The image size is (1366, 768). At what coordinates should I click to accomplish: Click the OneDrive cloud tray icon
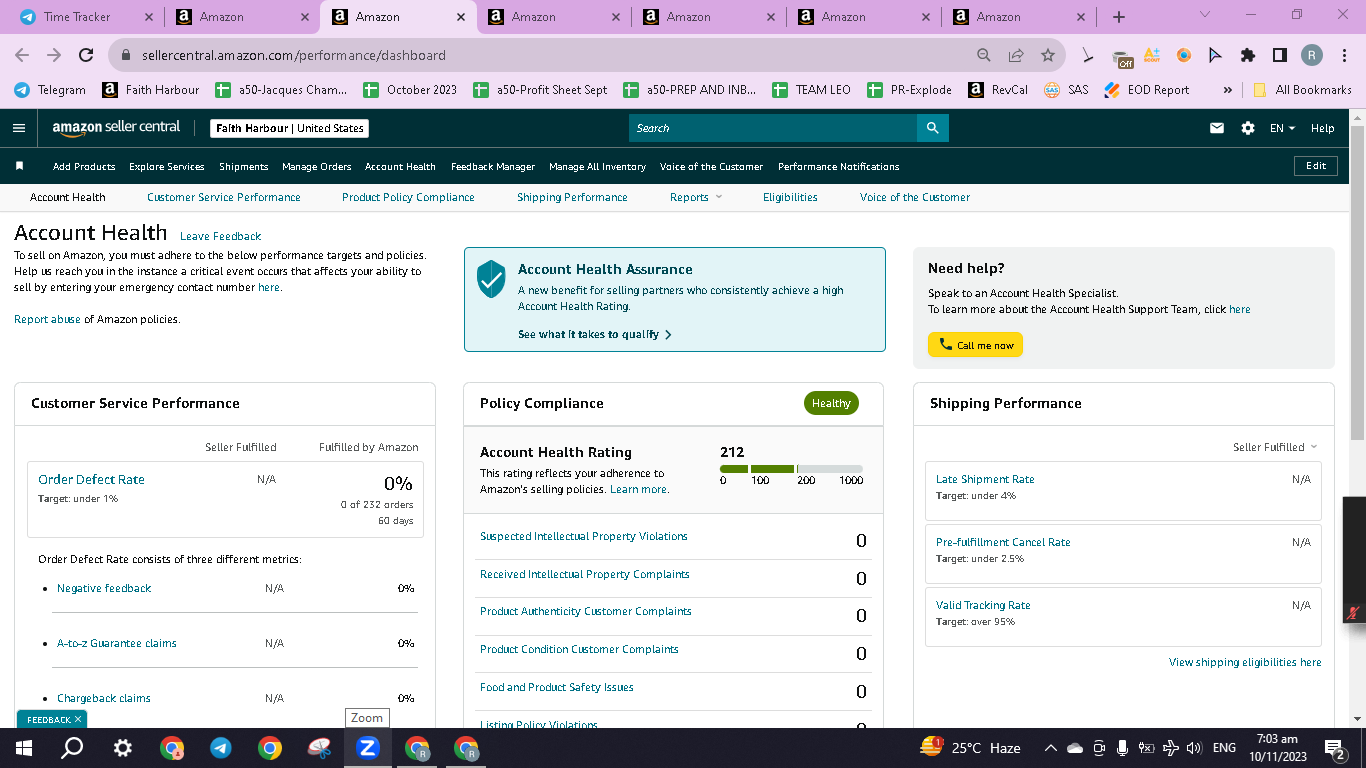pyautogui.click(x=1075, y=748)
